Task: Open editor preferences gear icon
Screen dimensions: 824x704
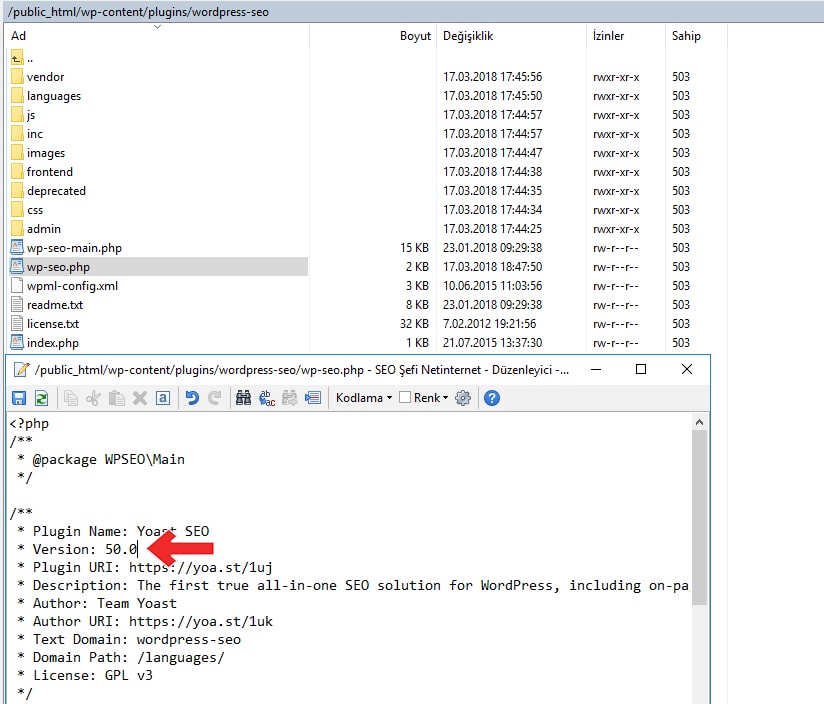Action: pyautogui.click(x=462, y=398)
